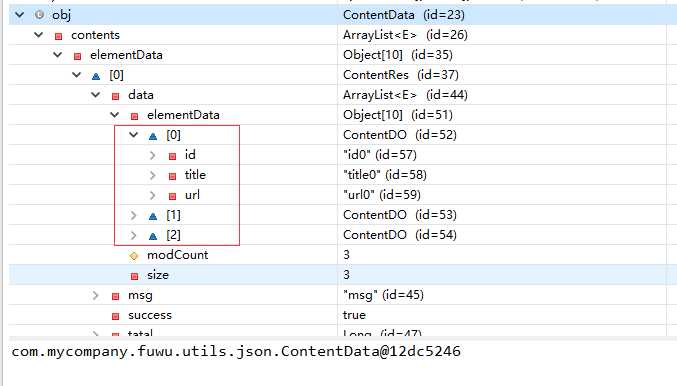Screen dimensions: 677x386
Task: Expand the msg field
Action: click(x=95, y=295)
